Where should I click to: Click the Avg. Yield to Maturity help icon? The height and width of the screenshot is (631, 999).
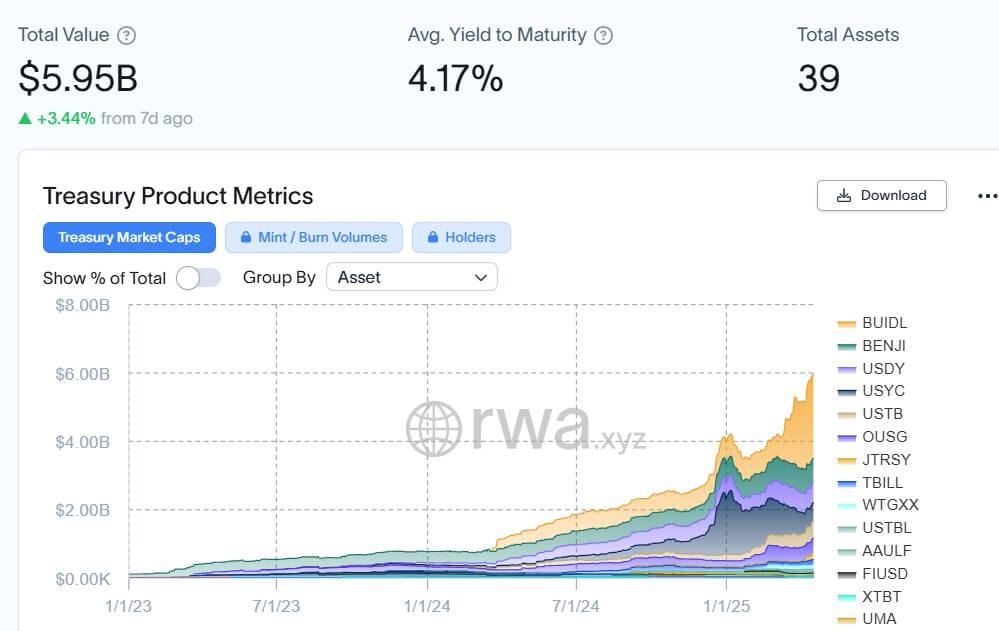click(x=603, y=34)
